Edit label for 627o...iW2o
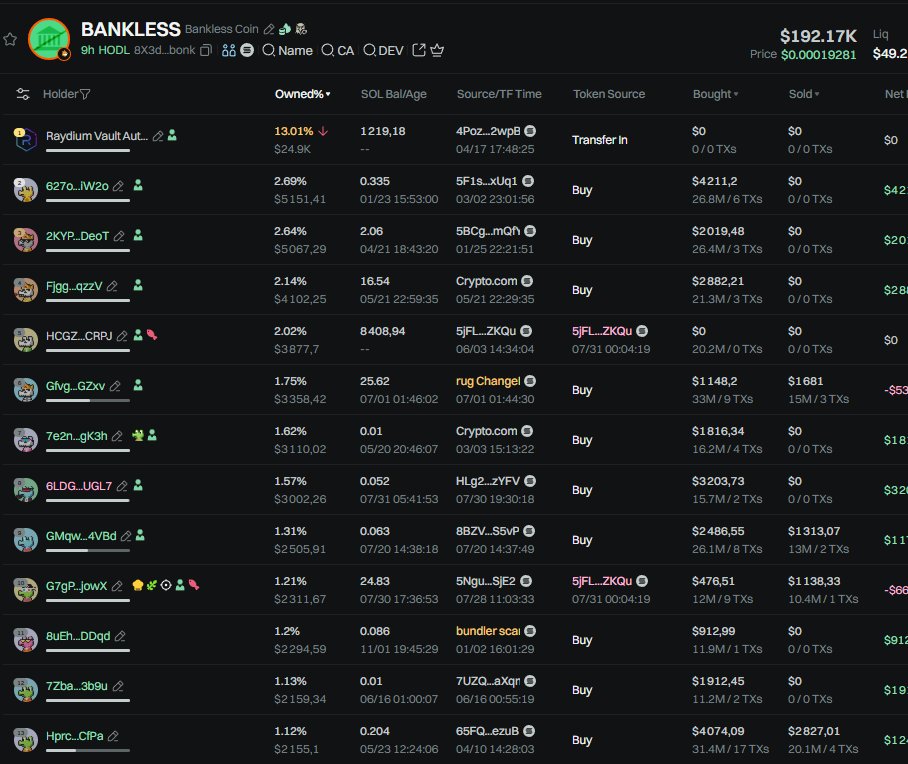The image size is (908, 764). tap(118, 186)
